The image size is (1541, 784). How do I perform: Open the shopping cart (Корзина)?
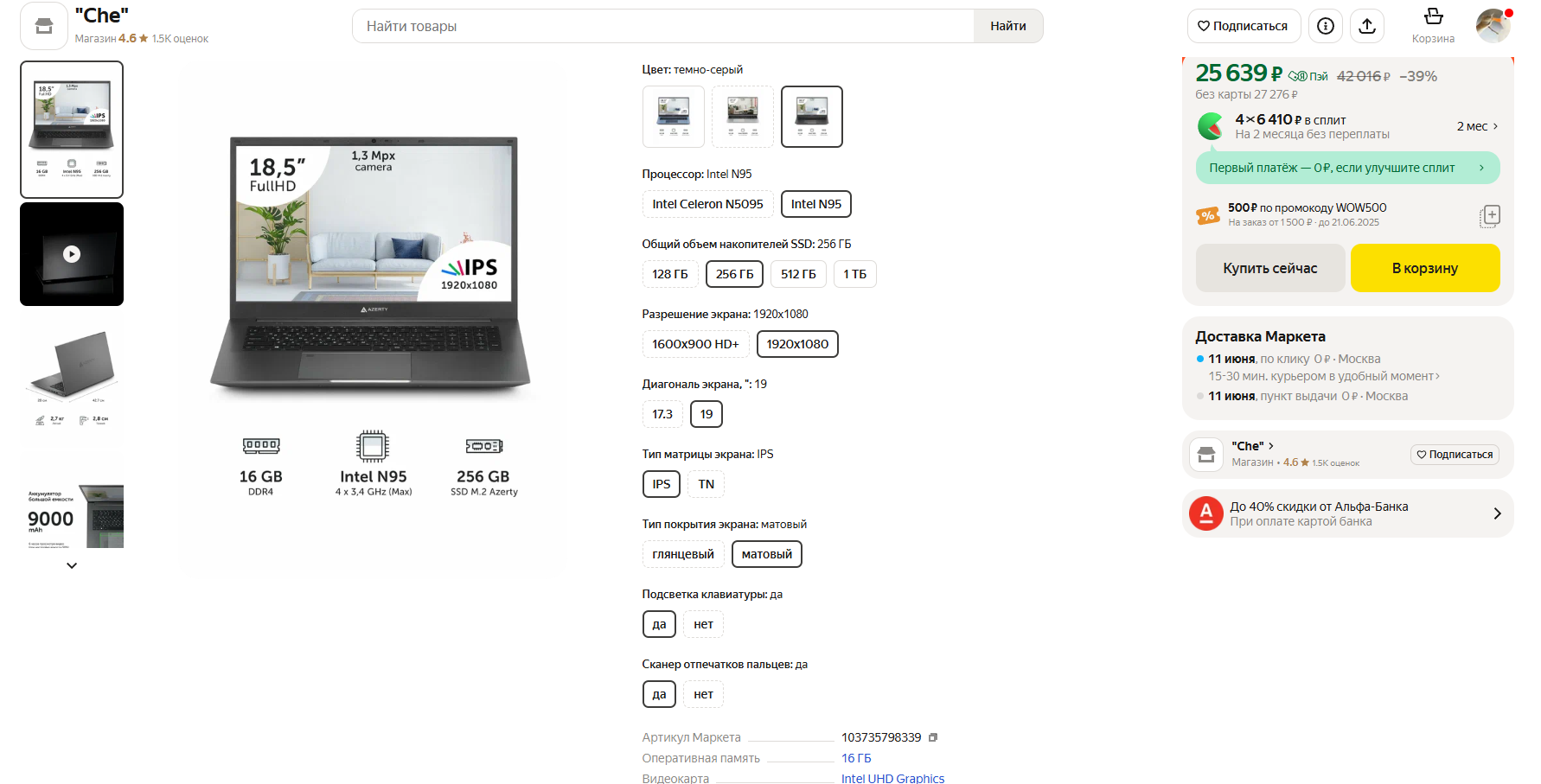(1433, 25)
